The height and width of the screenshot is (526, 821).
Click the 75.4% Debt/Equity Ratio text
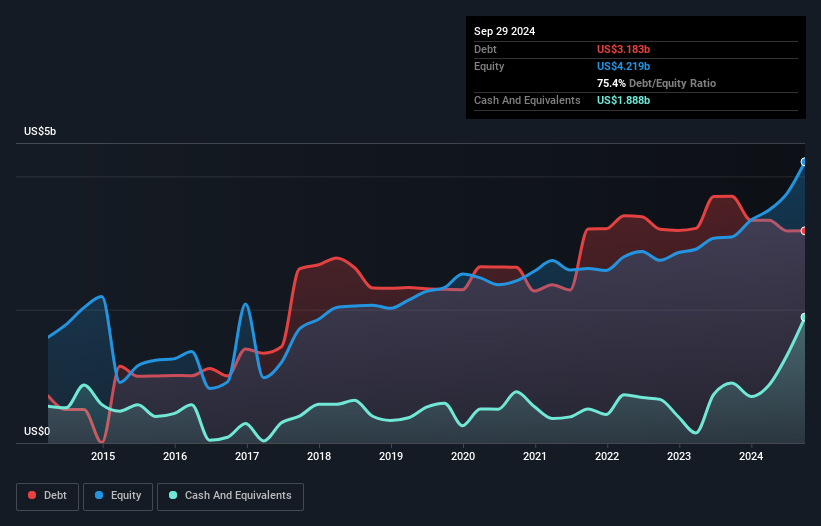[656, 83]
